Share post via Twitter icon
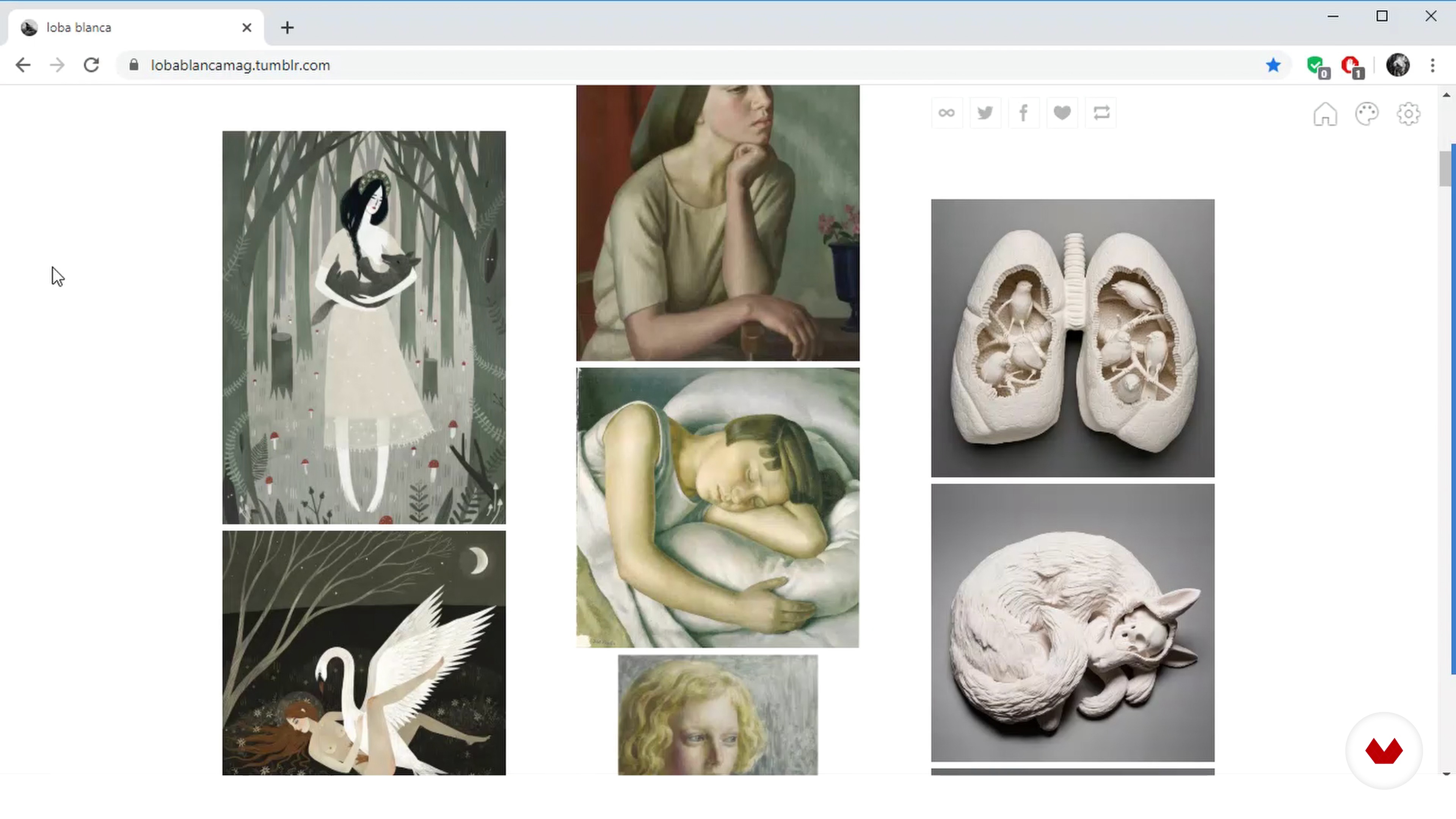 [x=985, y=113]
